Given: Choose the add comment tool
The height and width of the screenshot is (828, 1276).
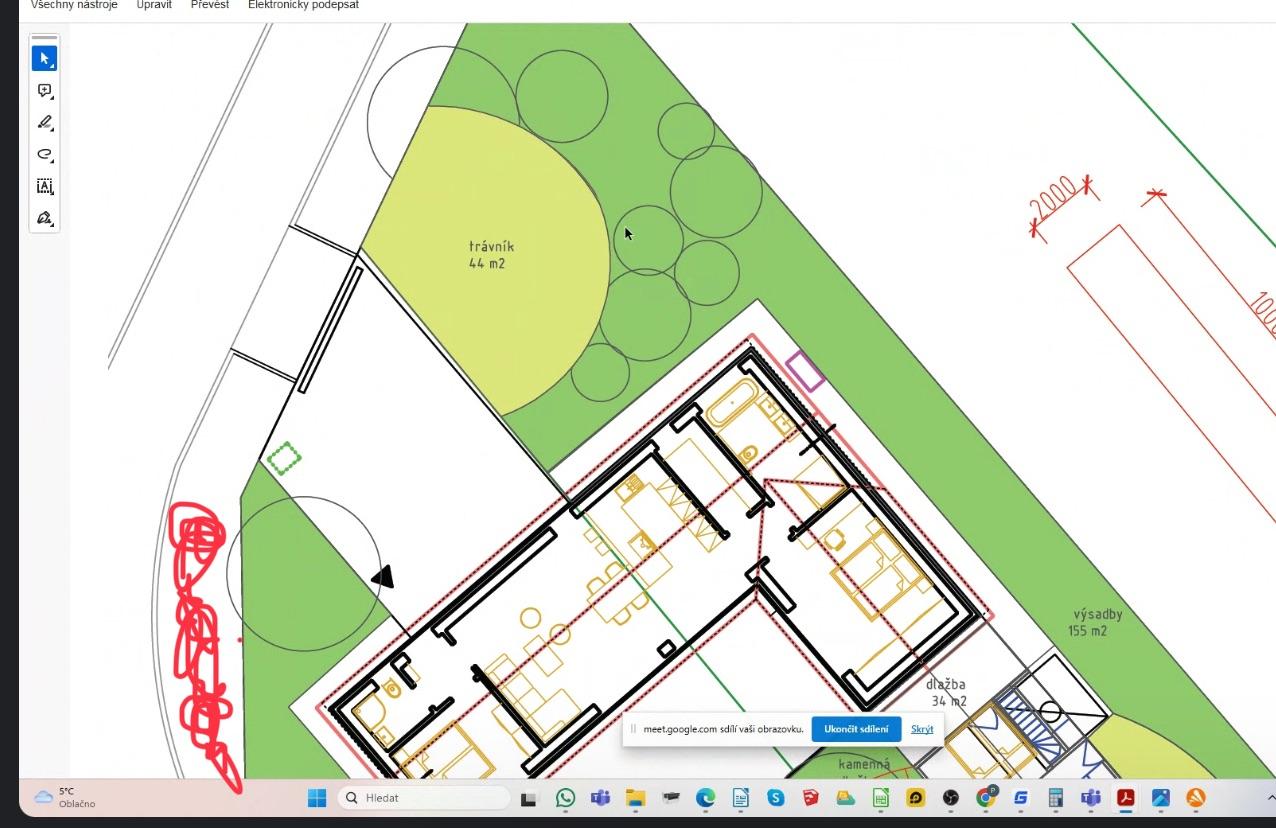Looking at the screenshot, I should (x=44, y=91).
